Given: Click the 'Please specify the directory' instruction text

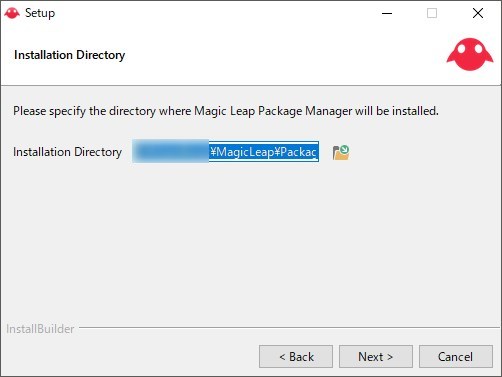Looking at the screenshot, I should [226, 111].
